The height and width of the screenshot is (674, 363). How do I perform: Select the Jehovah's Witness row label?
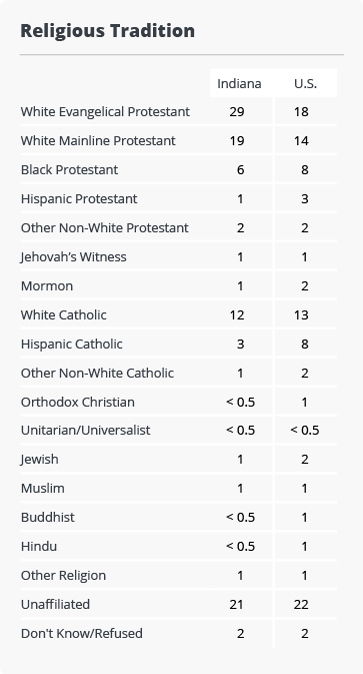74,257
